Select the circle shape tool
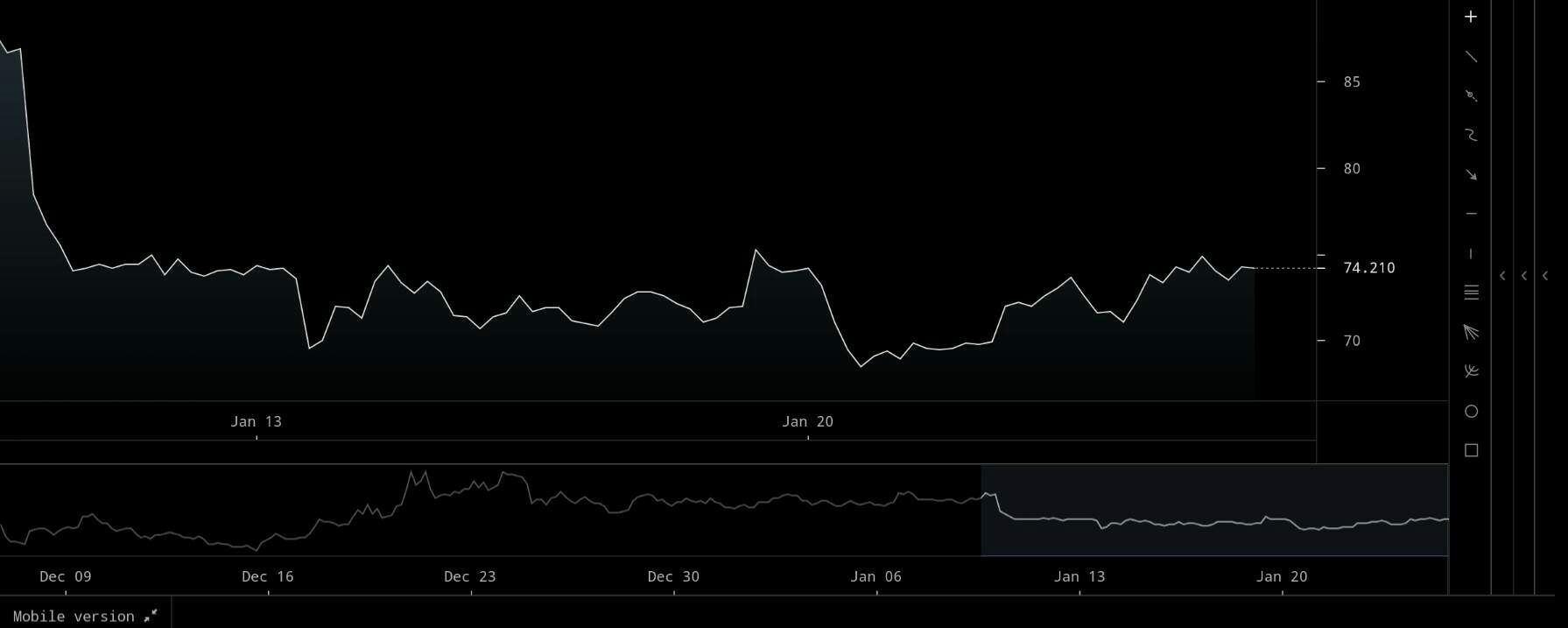 coord(1471,411)
